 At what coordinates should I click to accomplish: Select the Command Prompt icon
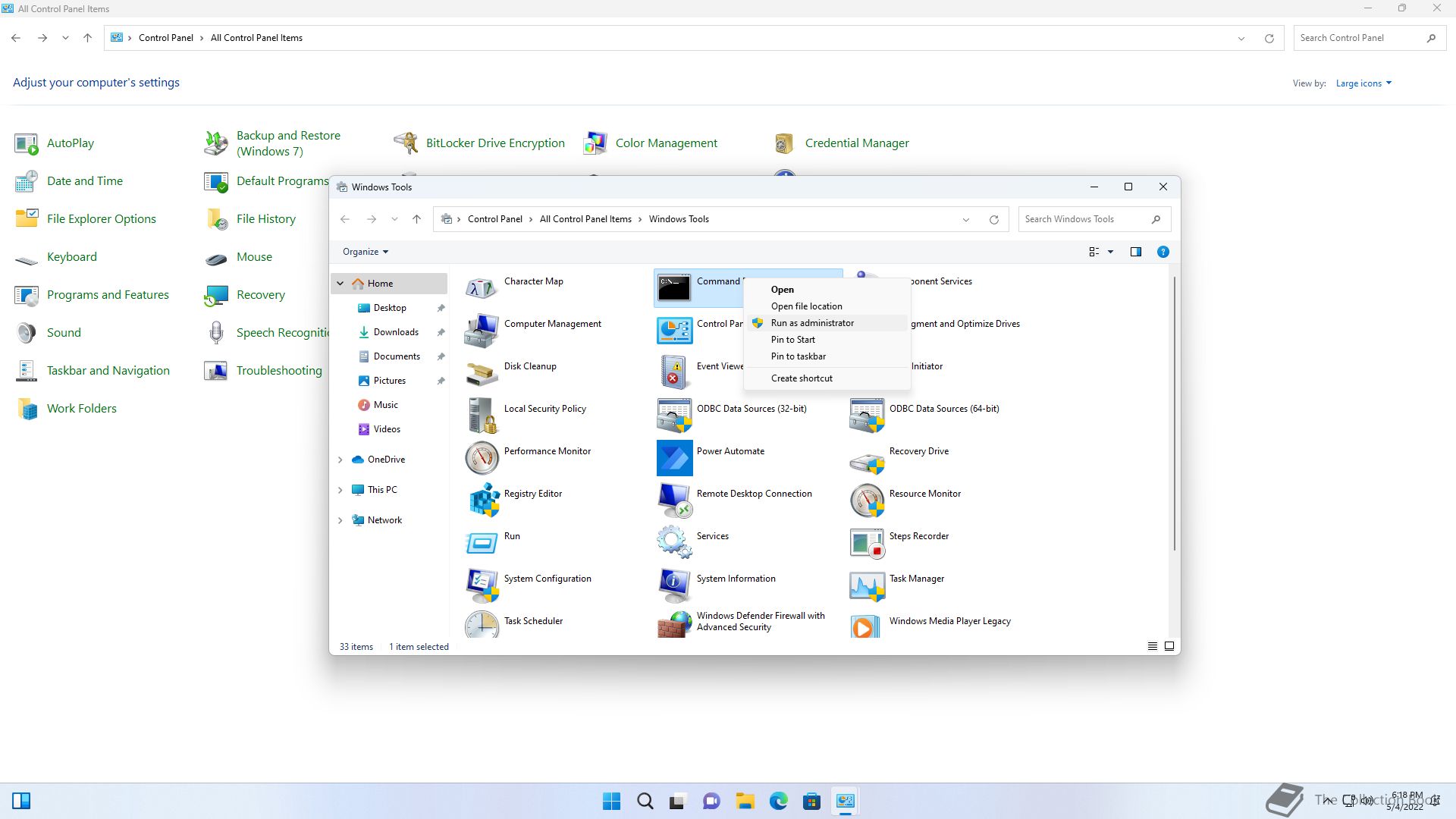tap(674, 287)
